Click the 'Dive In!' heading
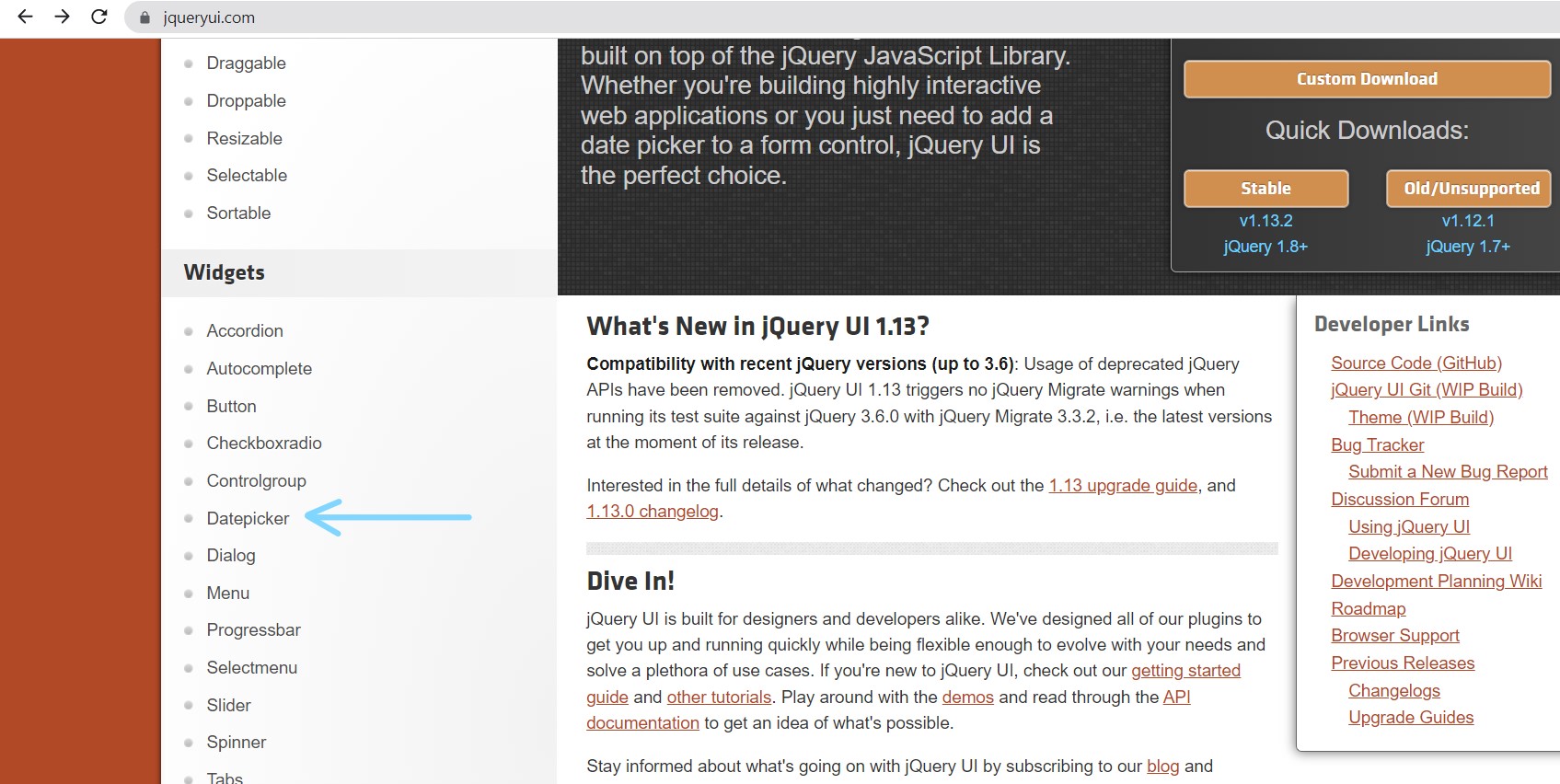This screenshot has width=1560, height=784. click(630, 581)
